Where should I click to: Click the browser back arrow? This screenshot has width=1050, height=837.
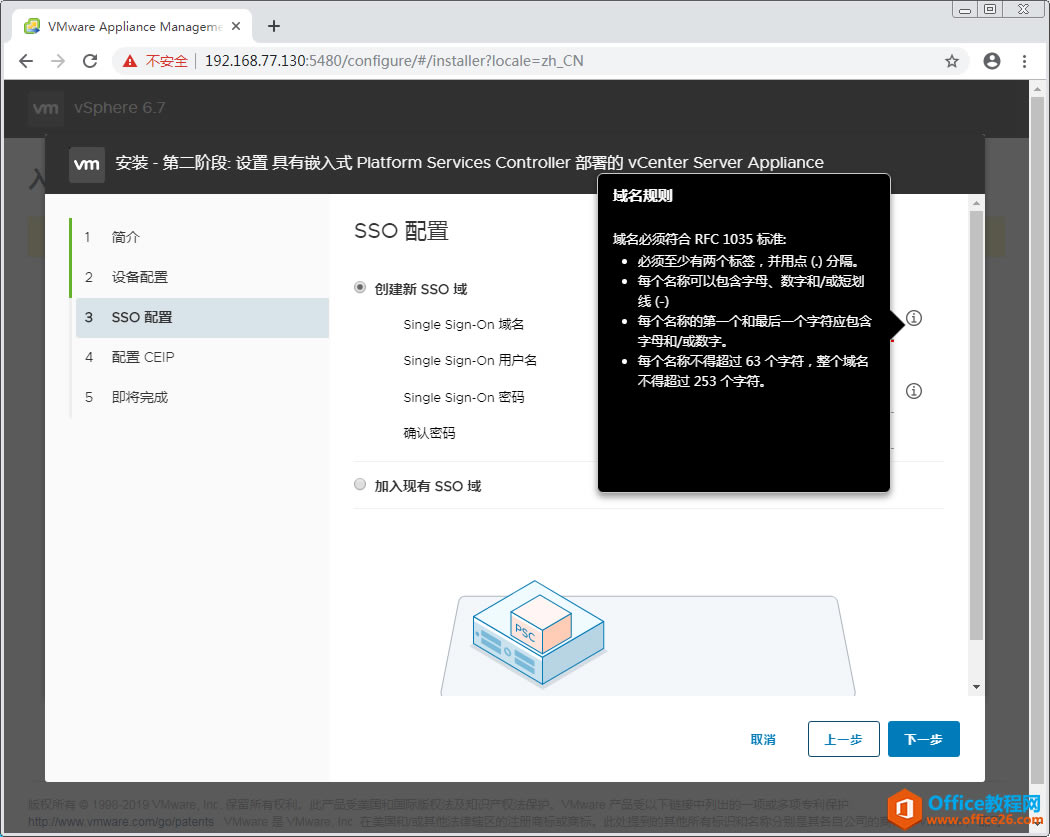26,61
